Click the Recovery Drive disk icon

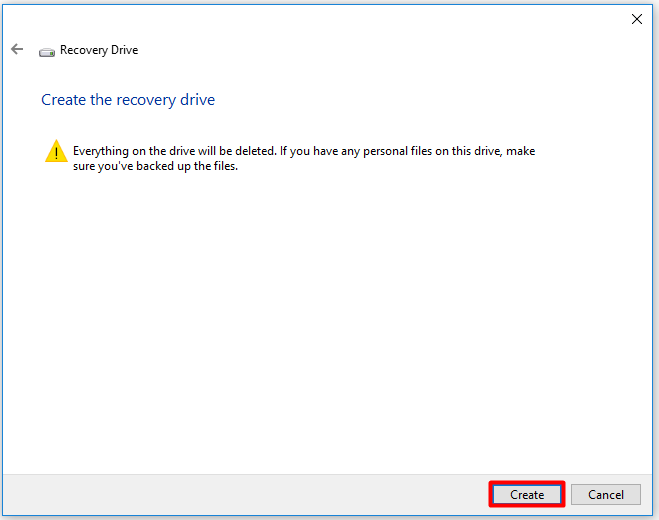click(x=47, y=52)
